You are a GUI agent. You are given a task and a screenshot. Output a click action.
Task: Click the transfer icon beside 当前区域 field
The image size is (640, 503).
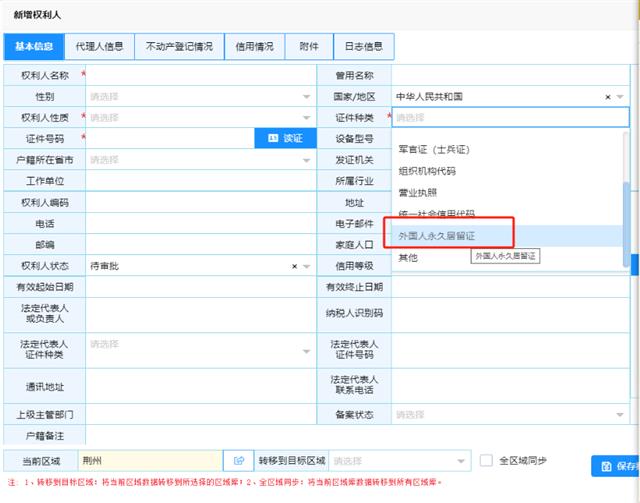[239, 461]
